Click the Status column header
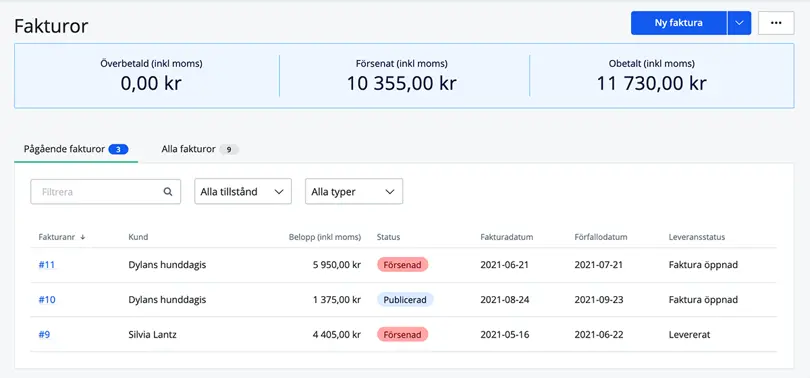 pyautogui.click(x=388, y=237)
